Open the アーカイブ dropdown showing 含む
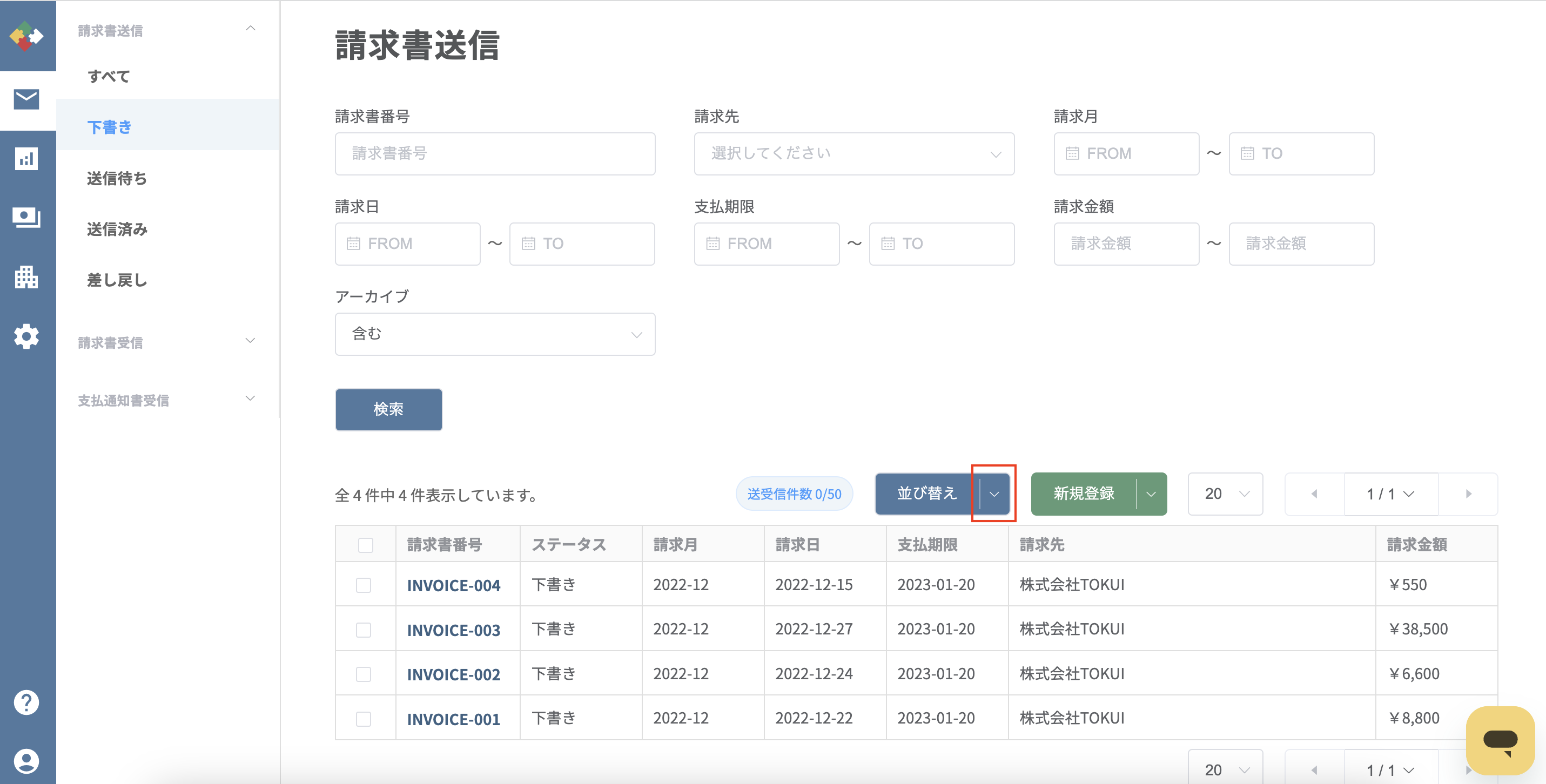 click(x=495, y=334)
